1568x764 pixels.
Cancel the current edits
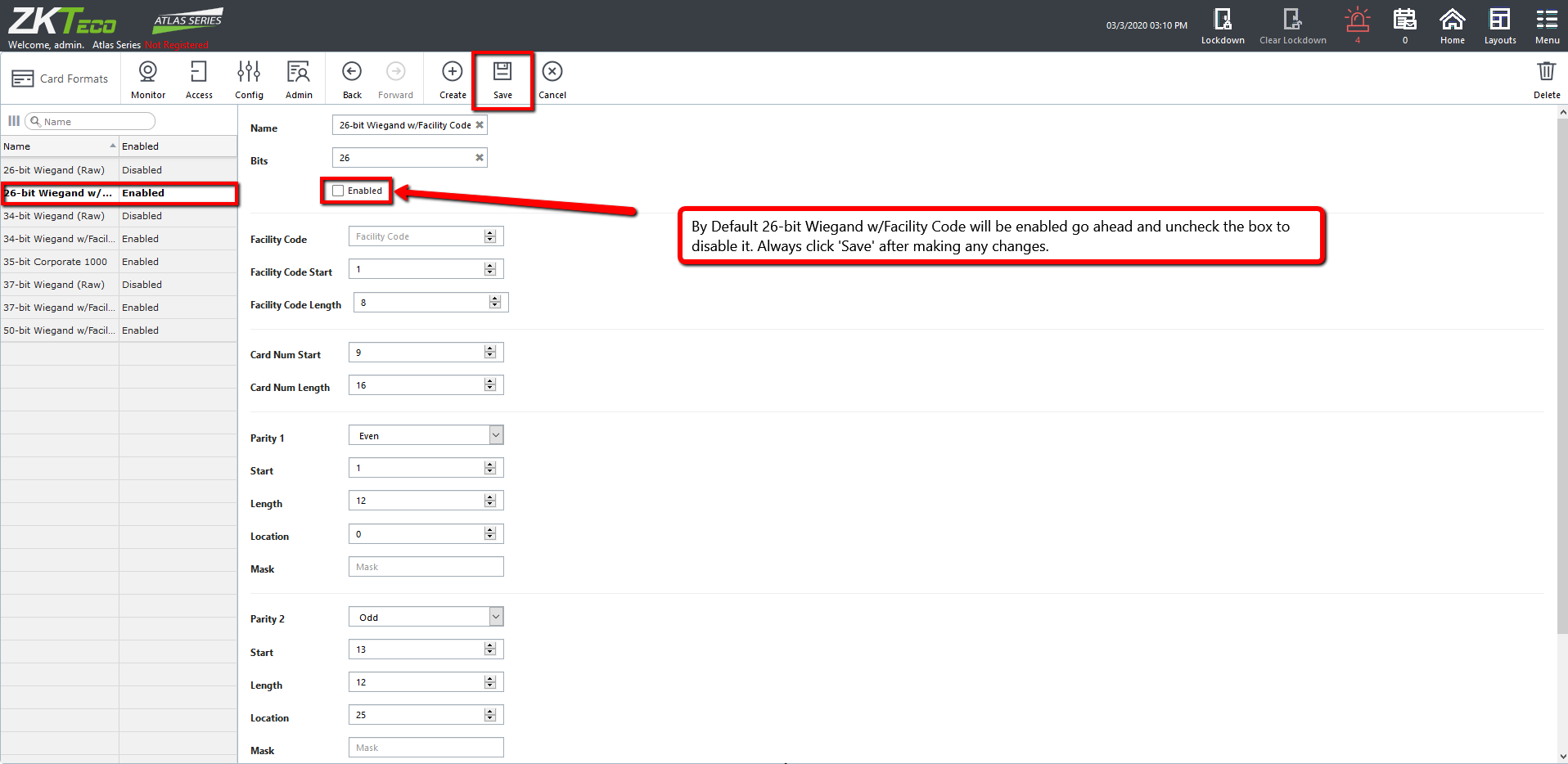(x=552, y=79)
